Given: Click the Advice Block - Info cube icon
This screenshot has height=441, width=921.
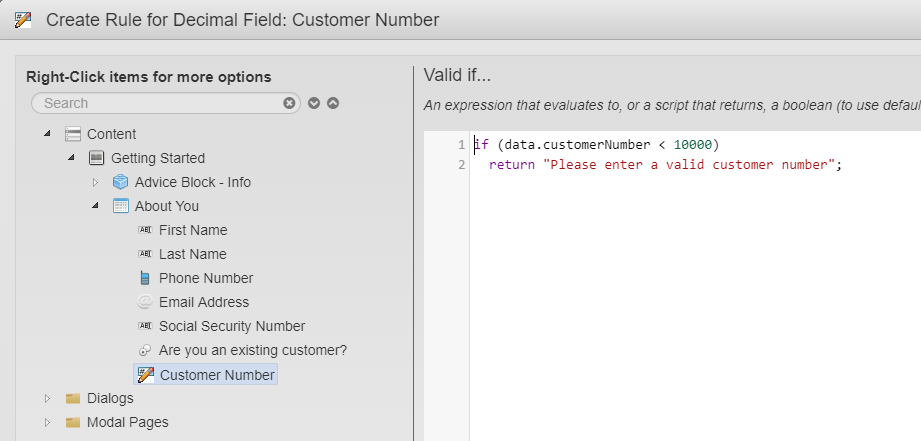Looking at the screenshot, I should pyautogui.click(x=120, y=182).
